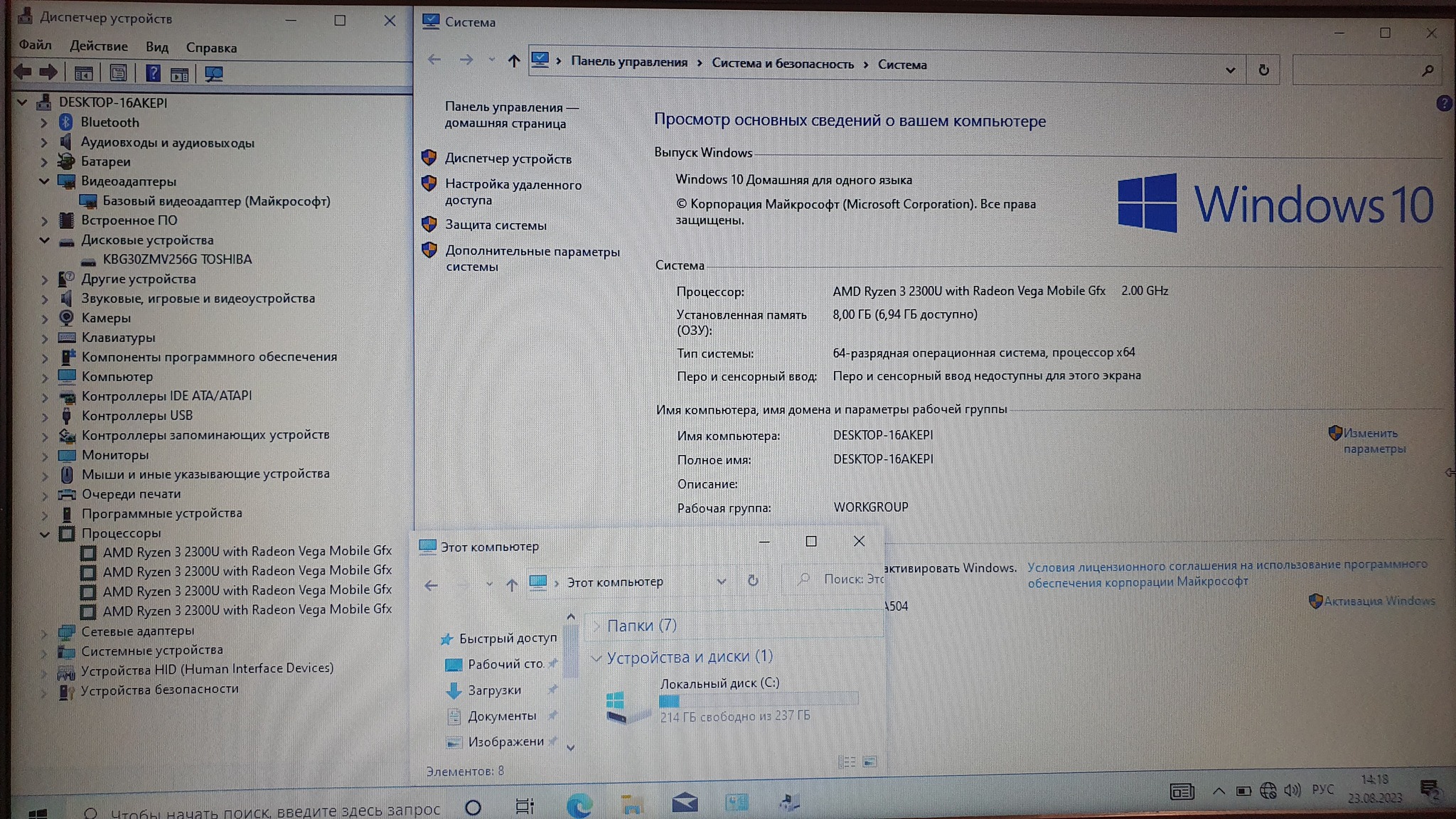This screenshot has width=1456, height=819.
Task: Collapse the Видеоадаптеры category
Action: tap(44, 181)
